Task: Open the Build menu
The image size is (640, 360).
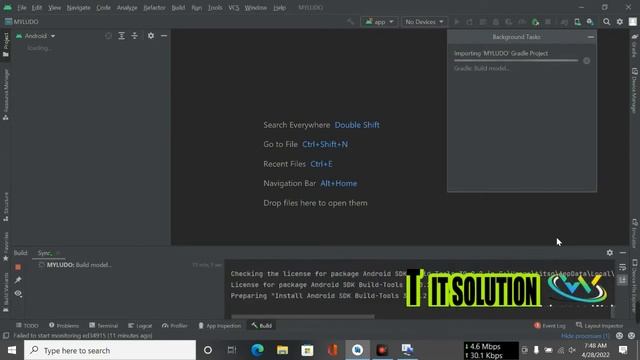Action: pyautogui.click(x=178, y=7)
